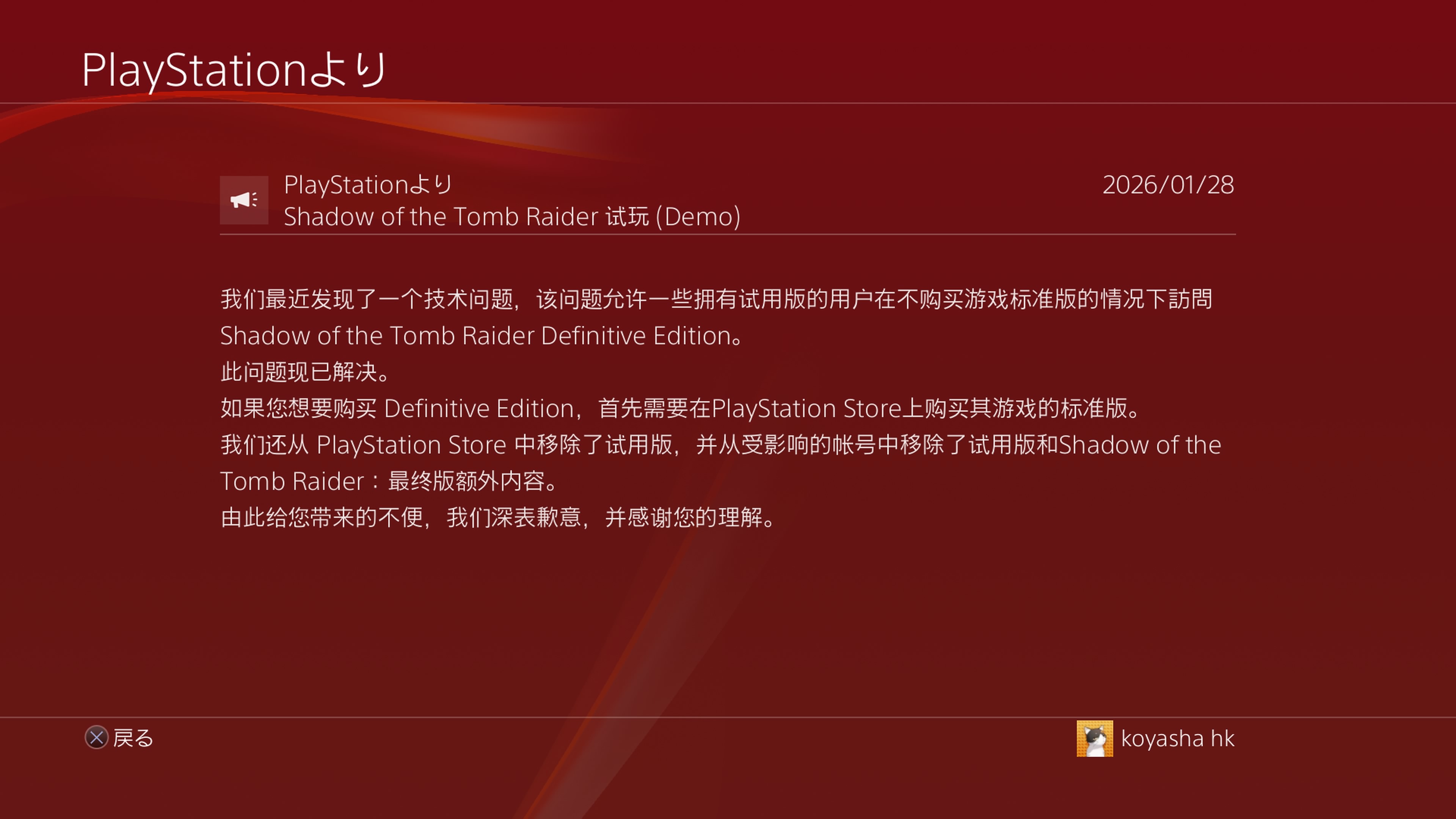Select the koyasha hk username
This screenshot has width=1456, height=819.
1177,738
